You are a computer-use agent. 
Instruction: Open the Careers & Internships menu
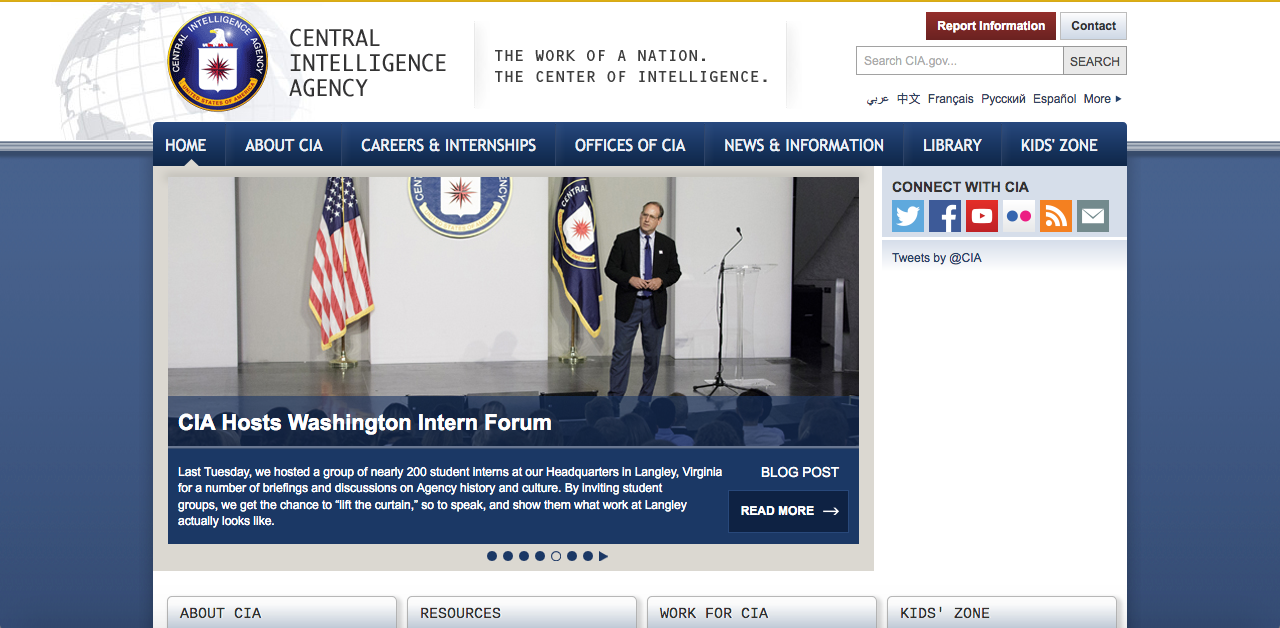[x=448, y=145]
